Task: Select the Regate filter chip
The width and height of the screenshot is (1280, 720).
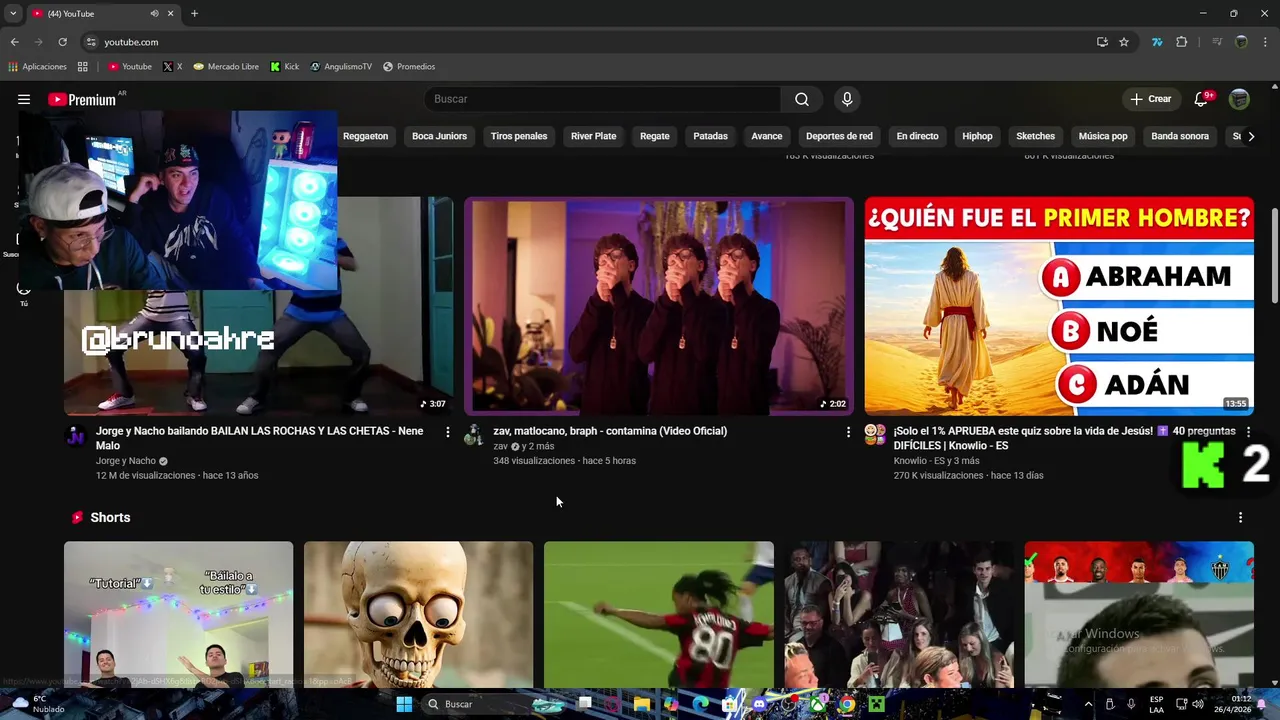Action: [655, 136]
